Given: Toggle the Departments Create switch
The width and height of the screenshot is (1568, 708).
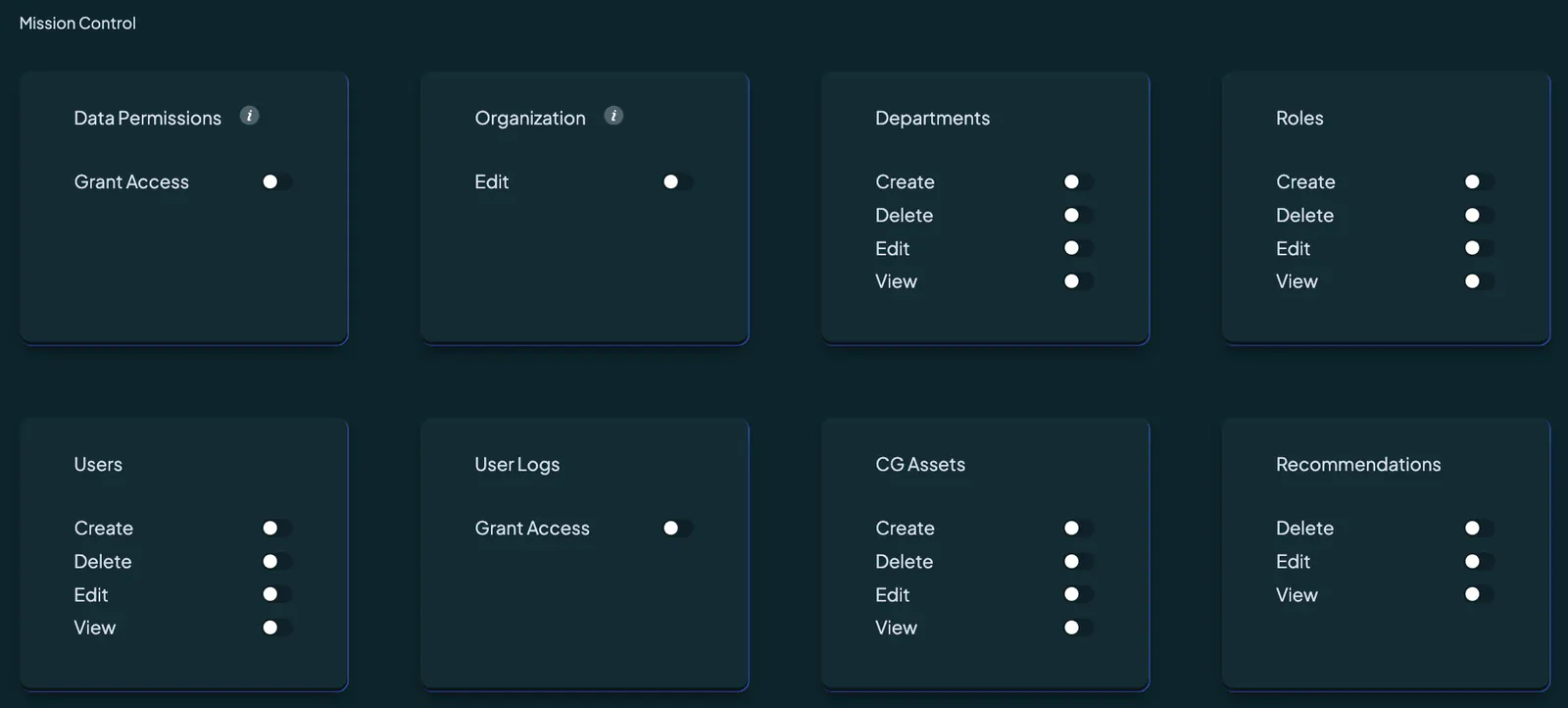Looking at the screenshot, I should pyautogui.click(x=1079, y=182).
